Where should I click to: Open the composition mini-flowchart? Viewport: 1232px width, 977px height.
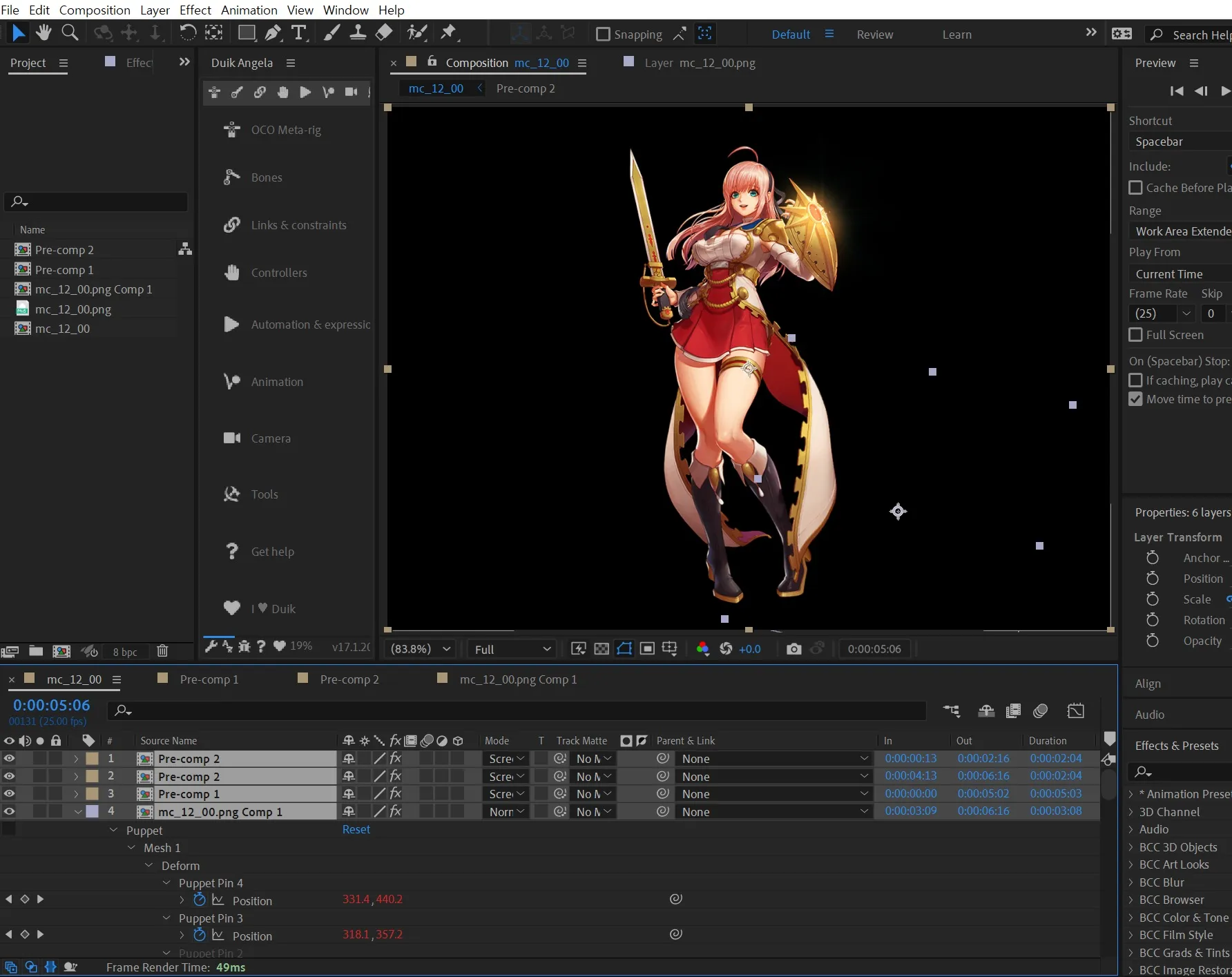(952, 711)
